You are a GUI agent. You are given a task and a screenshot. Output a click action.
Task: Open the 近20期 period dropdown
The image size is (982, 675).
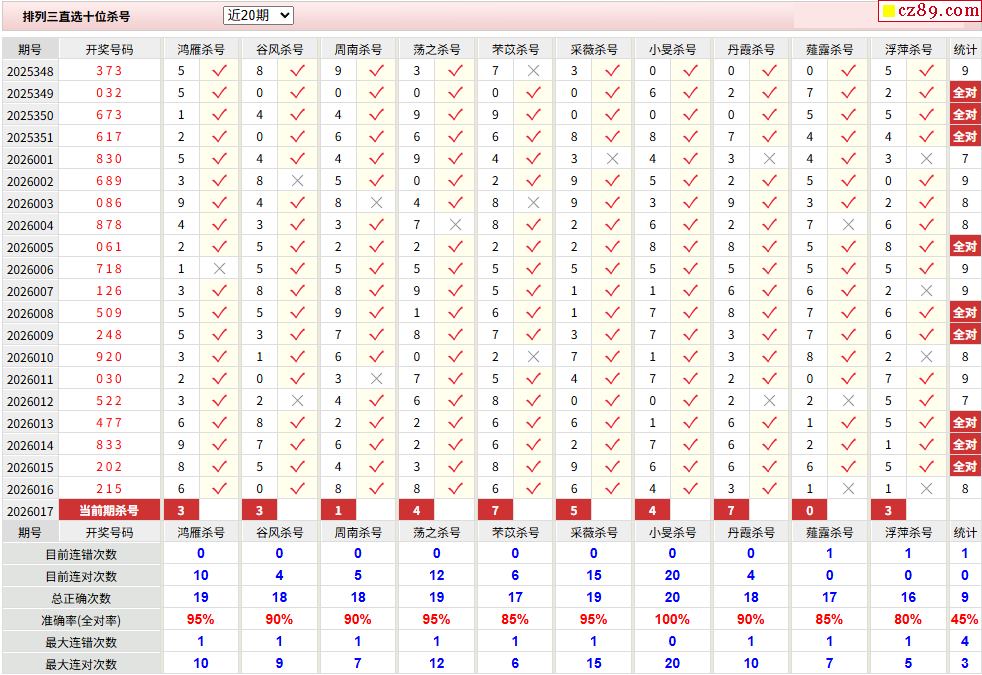(258, 15)
